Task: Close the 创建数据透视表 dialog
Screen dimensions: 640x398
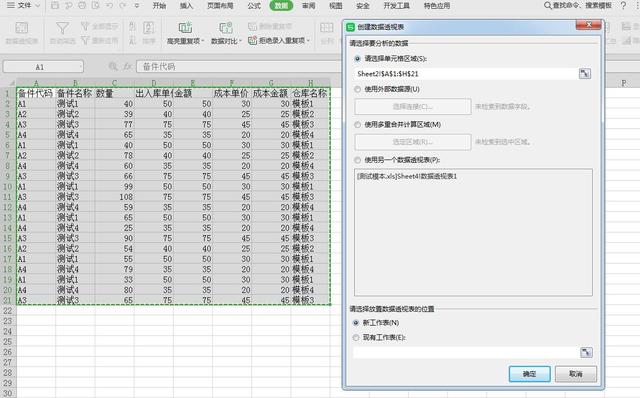Action: point(589,25)
